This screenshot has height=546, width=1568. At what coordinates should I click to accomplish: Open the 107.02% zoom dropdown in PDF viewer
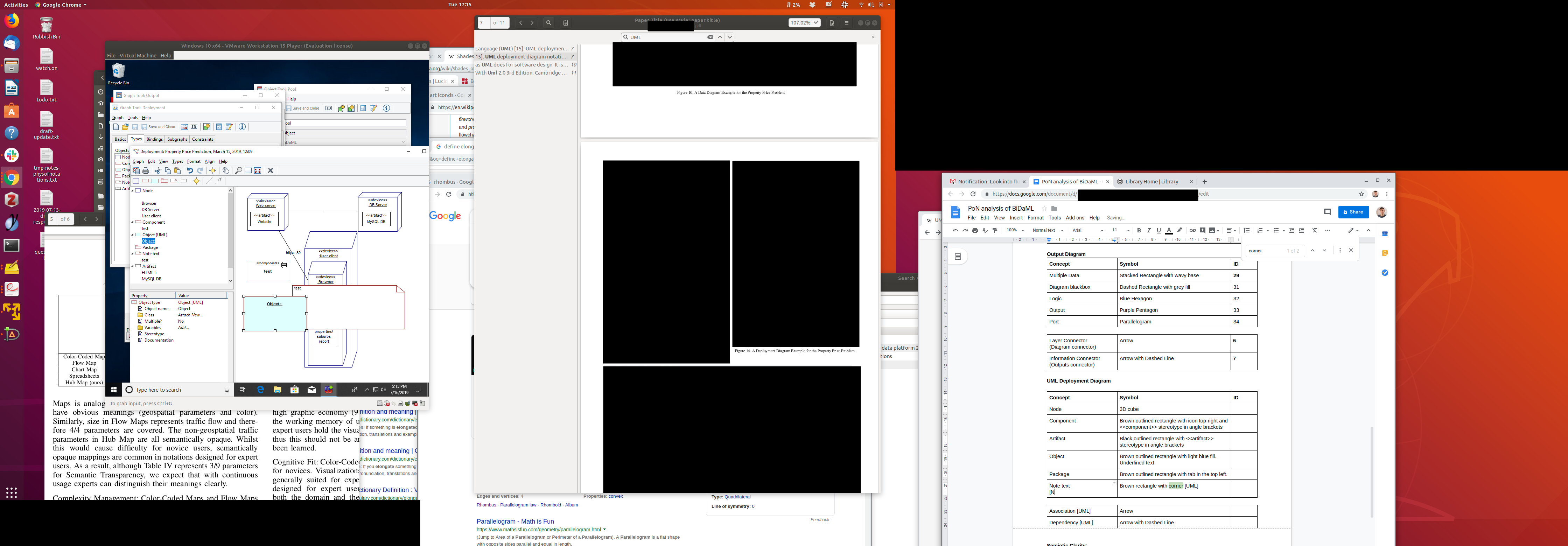(x=804, y=22)
